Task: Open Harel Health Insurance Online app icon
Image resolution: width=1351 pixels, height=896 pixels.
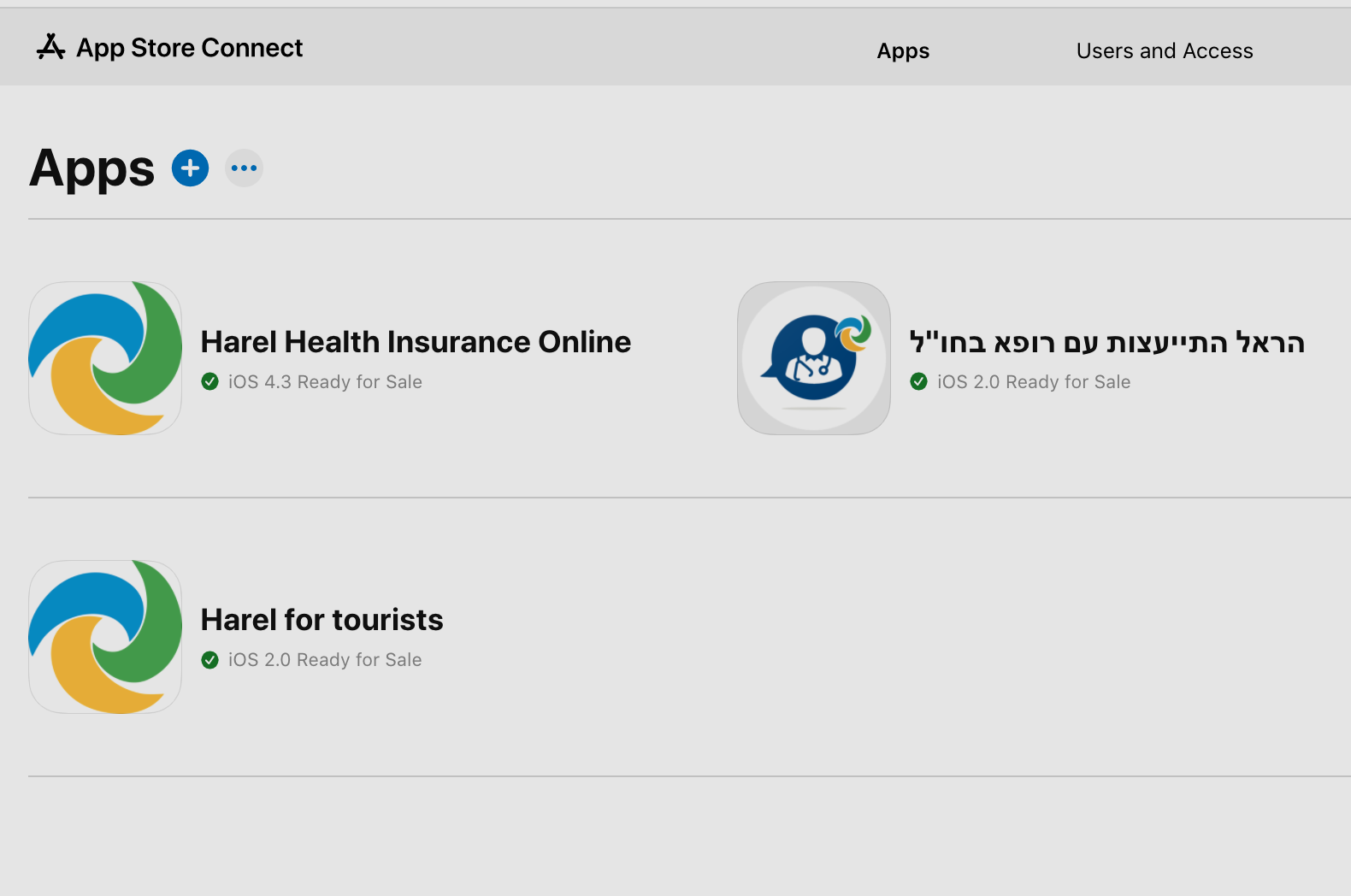Action: (105, 358)
